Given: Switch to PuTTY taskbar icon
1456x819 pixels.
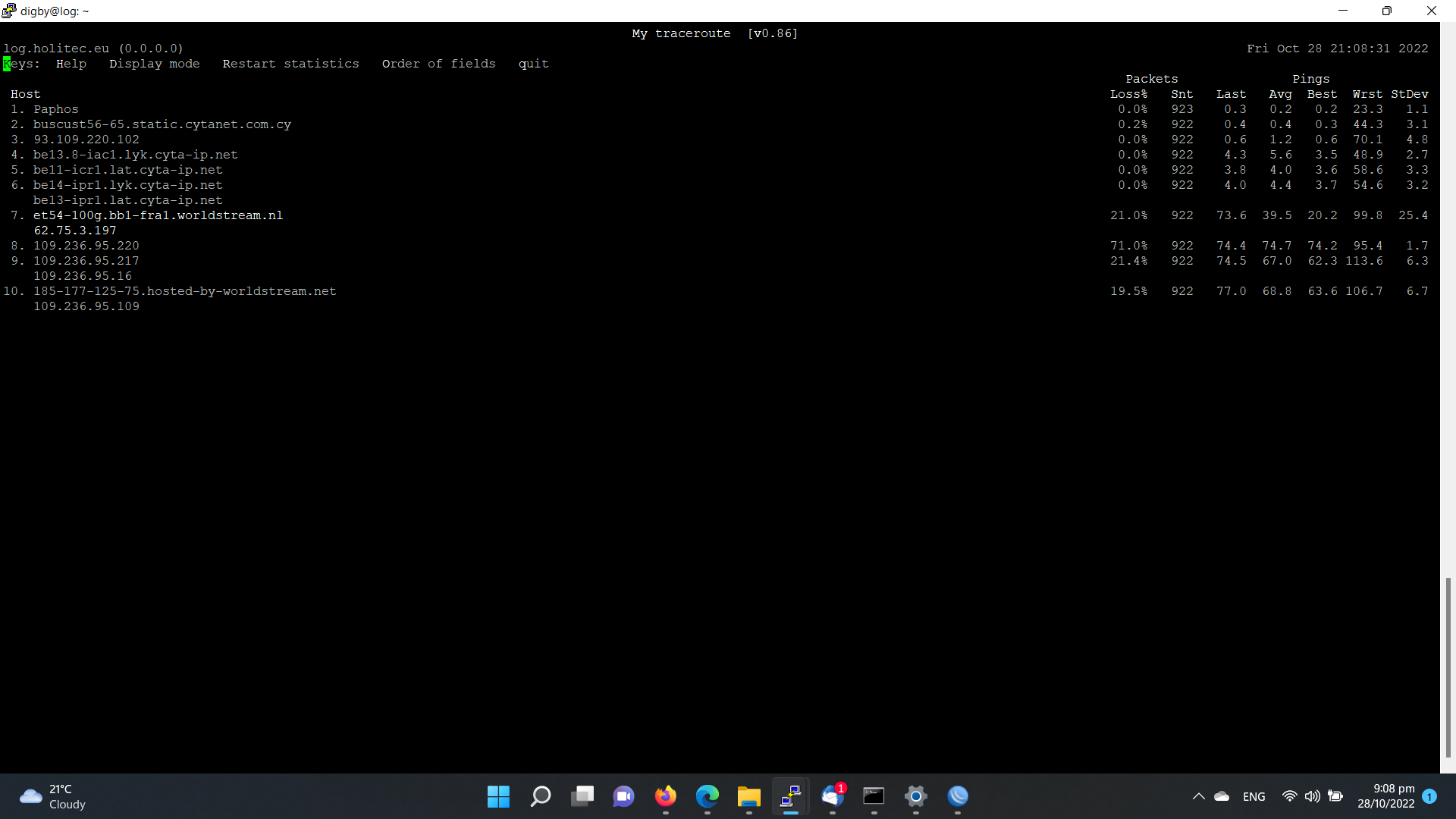Looking at the screenshot, I should coord(790,796).
